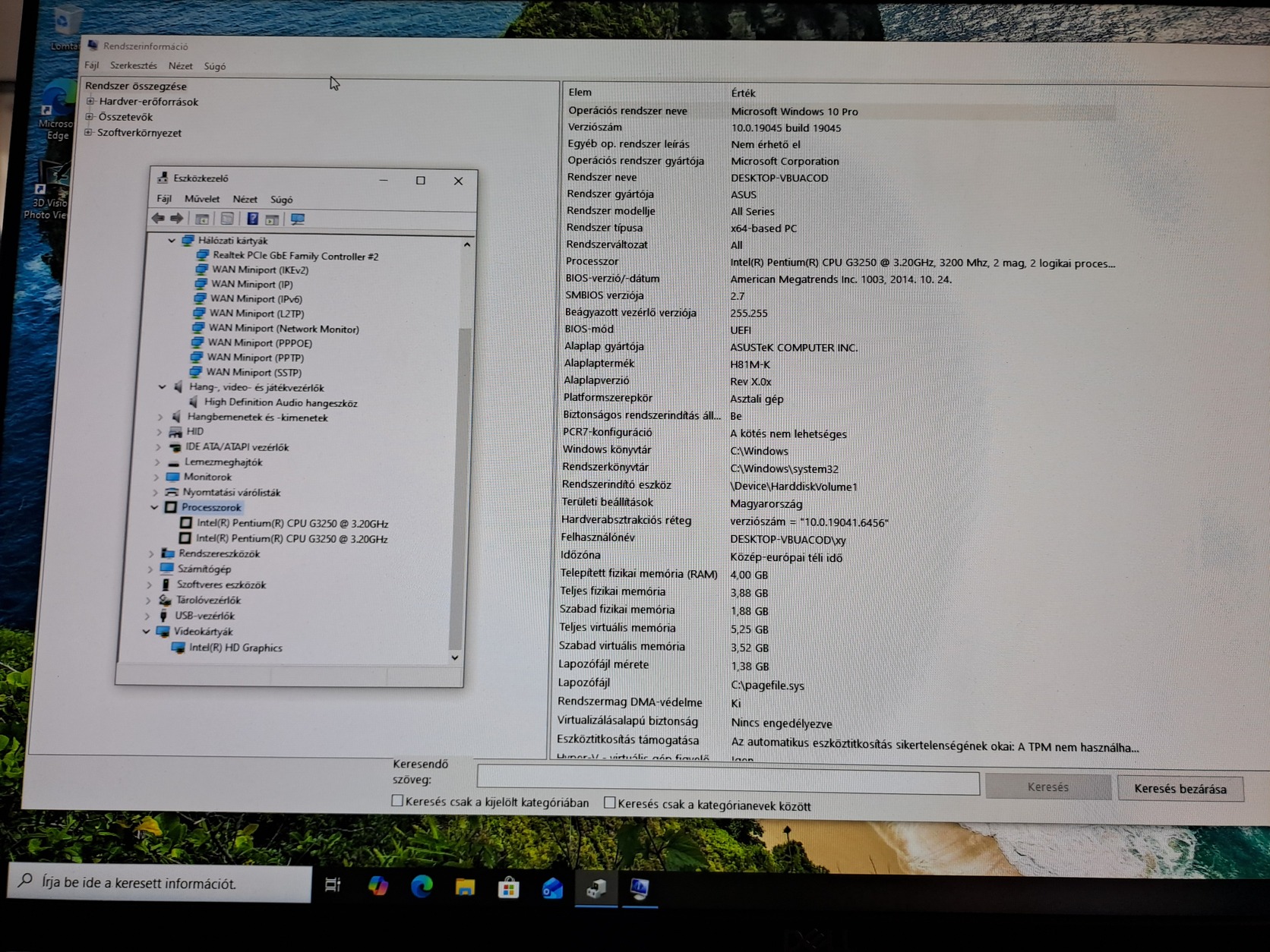
Task: Collapse the Videokártyák category
Action: tap(146, 631)
